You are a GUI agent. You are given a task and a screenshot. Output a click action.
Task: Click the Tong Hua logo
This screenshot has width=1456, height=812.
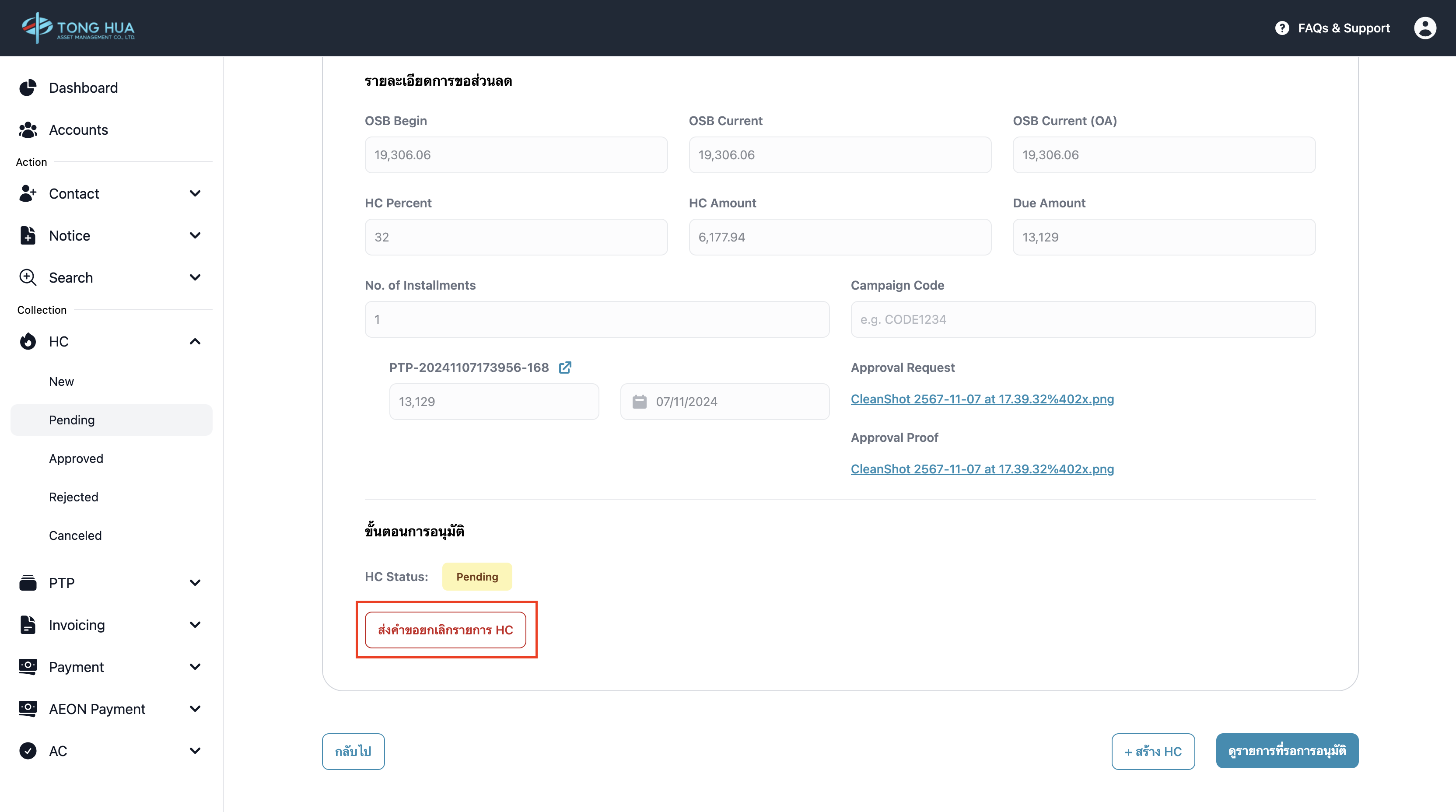coord(78,28)
